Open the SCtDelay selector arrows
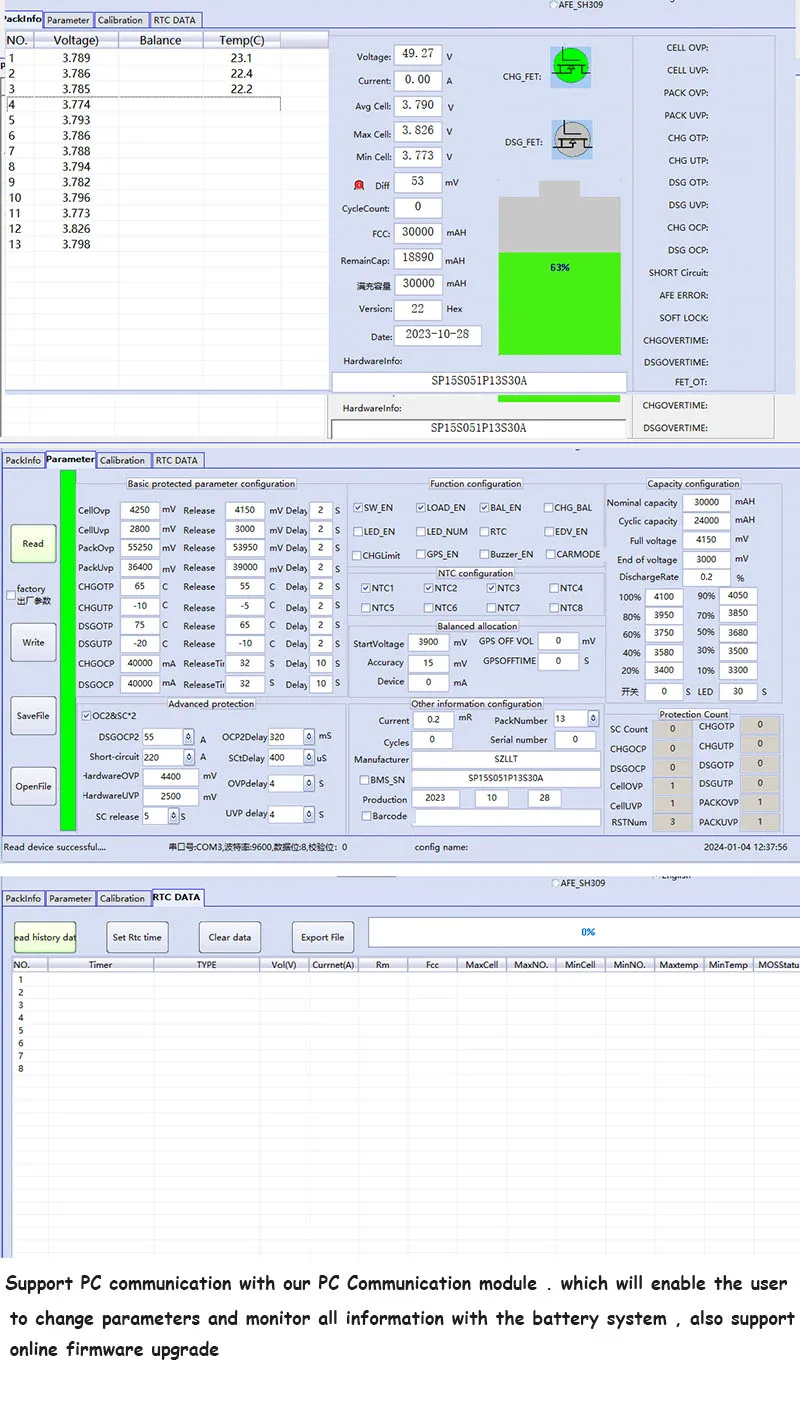 pyautogui.click(x=310, y=757)
